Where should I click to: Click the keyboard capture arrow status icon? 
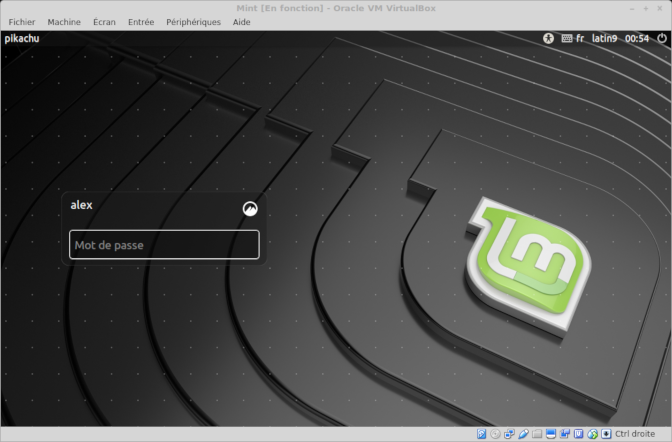point(606,434)
